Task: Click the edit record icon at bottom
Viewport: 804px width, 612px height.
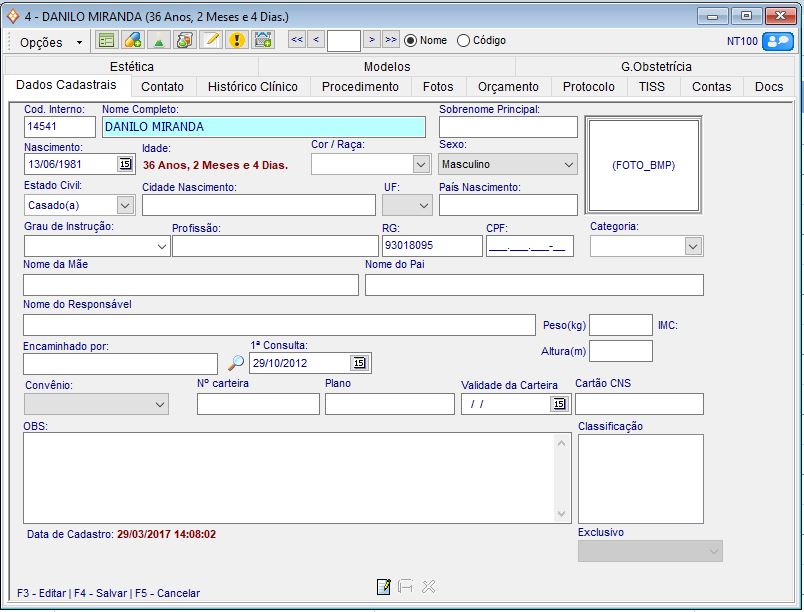Action: pyautogui.click(x=383, y=587)
